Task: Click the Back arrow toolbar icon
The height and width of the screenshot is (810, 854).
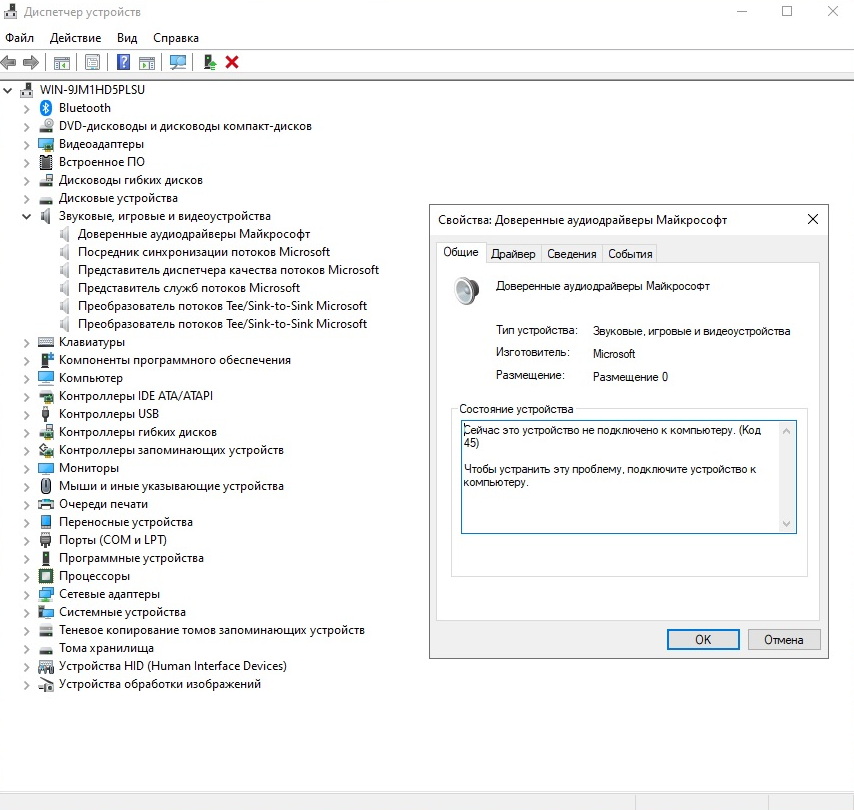Action: pyautogui.click(x=8, y=63)
